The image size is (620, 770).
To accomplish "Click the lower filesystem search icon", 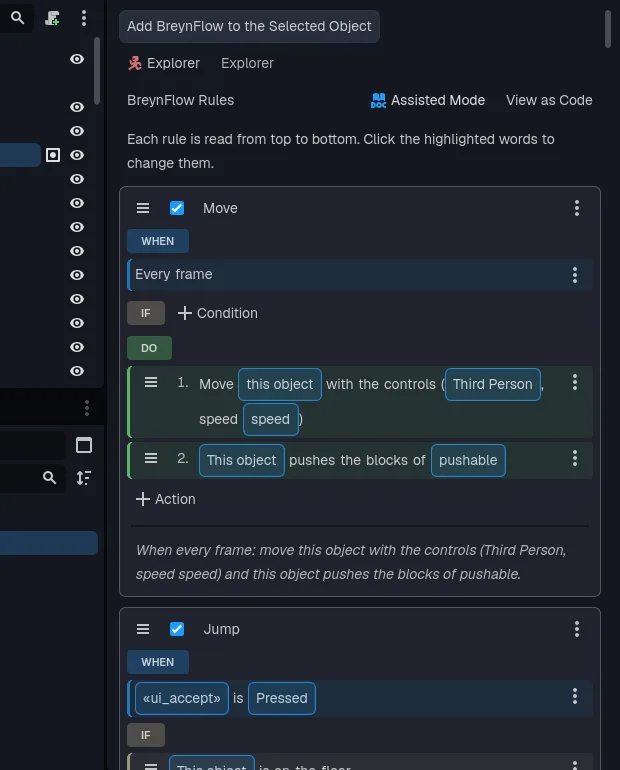I will tap(49, 478).
